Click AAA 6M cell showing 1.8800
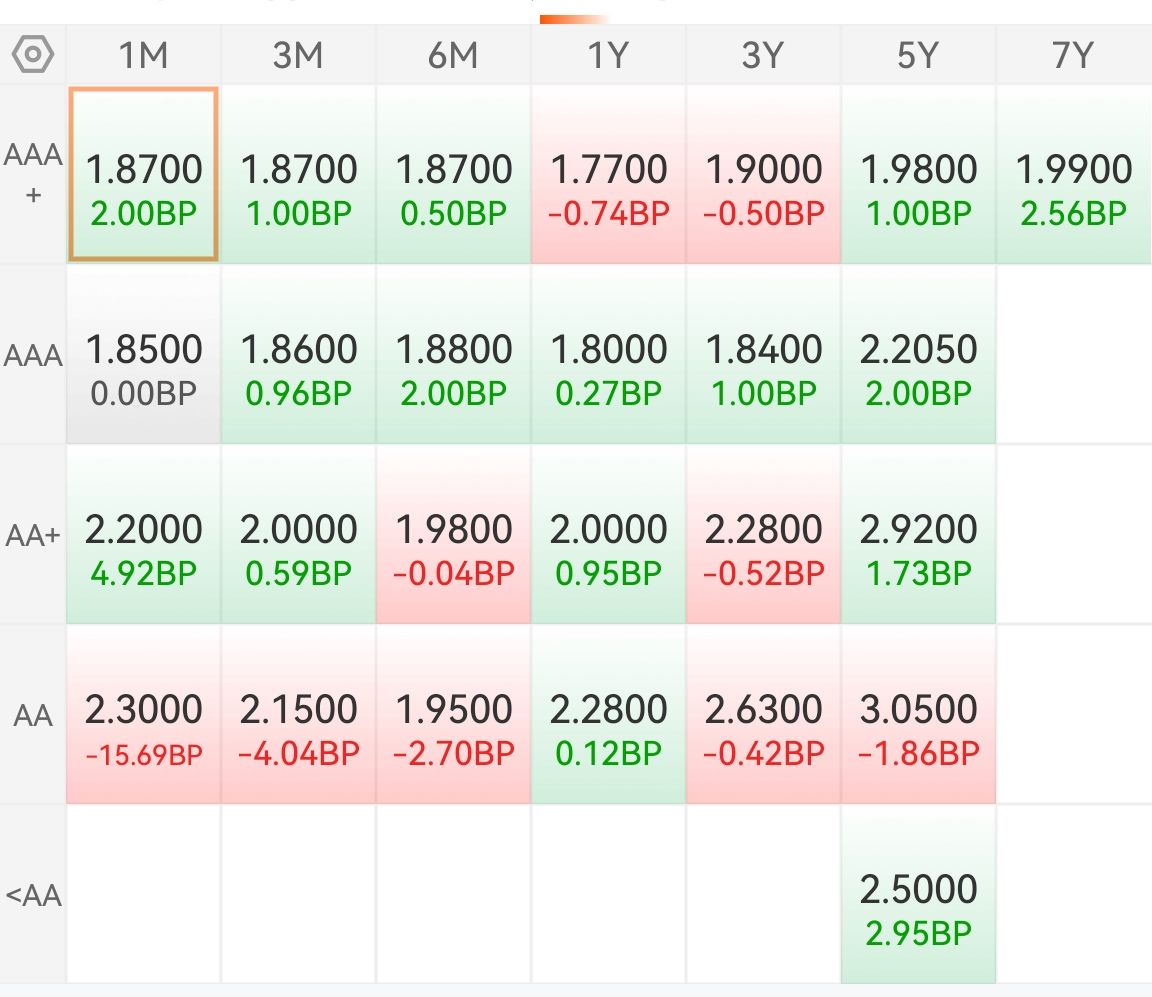1152x997 pixels. [x=453, y=355]
